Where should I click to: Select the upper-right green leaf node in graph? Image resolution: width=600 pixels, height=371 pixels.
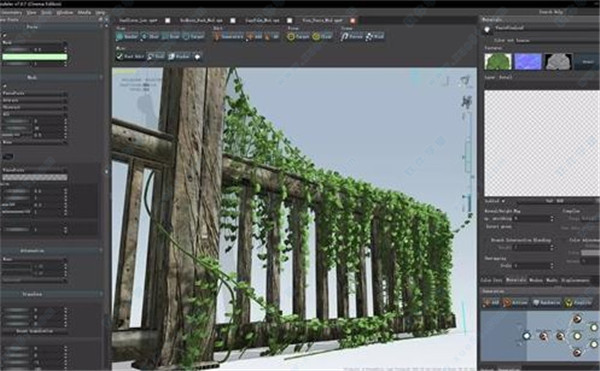[594, 327]
